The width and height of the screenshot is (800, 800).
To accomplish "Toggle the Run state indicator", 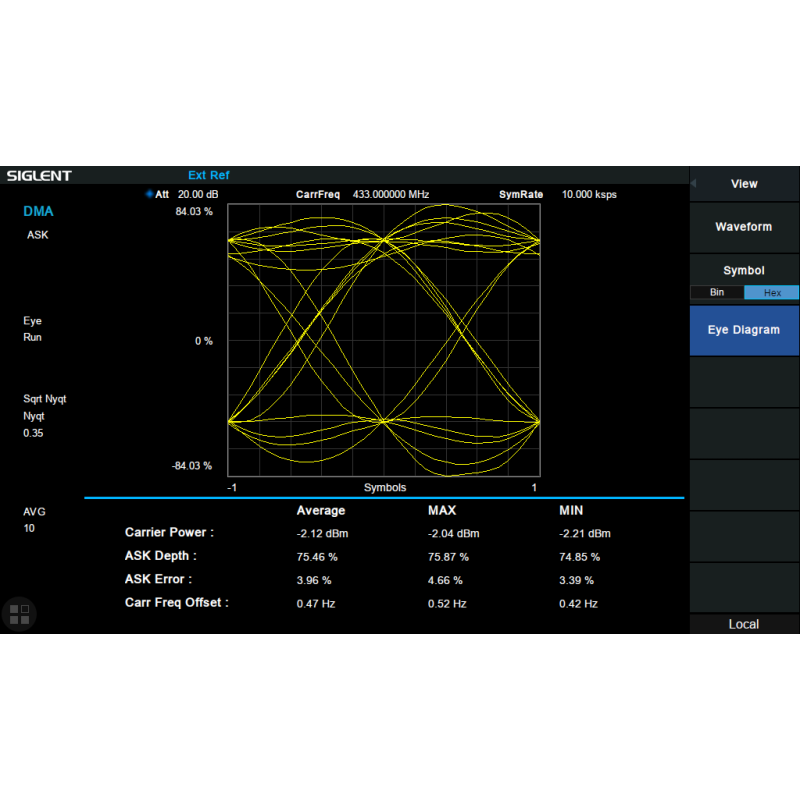I will click(x=33, y=338).
